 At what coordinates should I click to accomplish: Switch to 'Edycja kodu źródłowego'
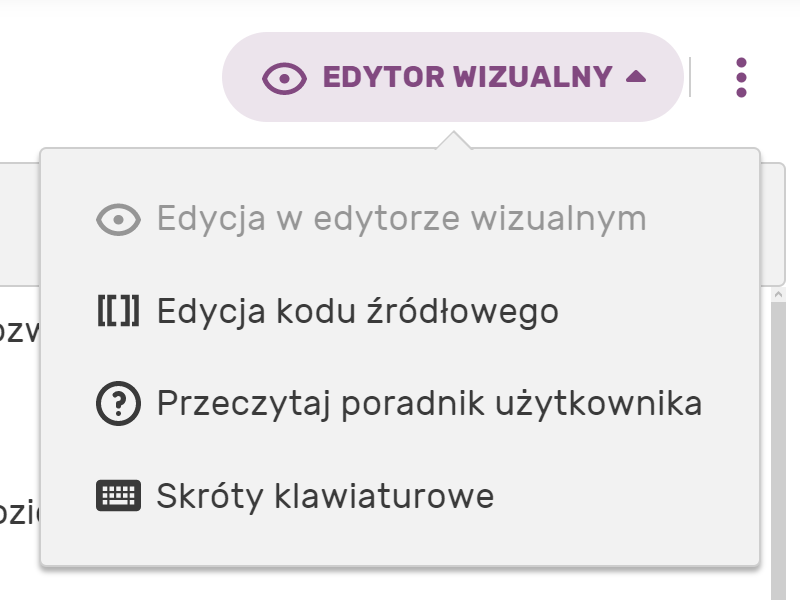pyautogui.click(x=357, y=312)
